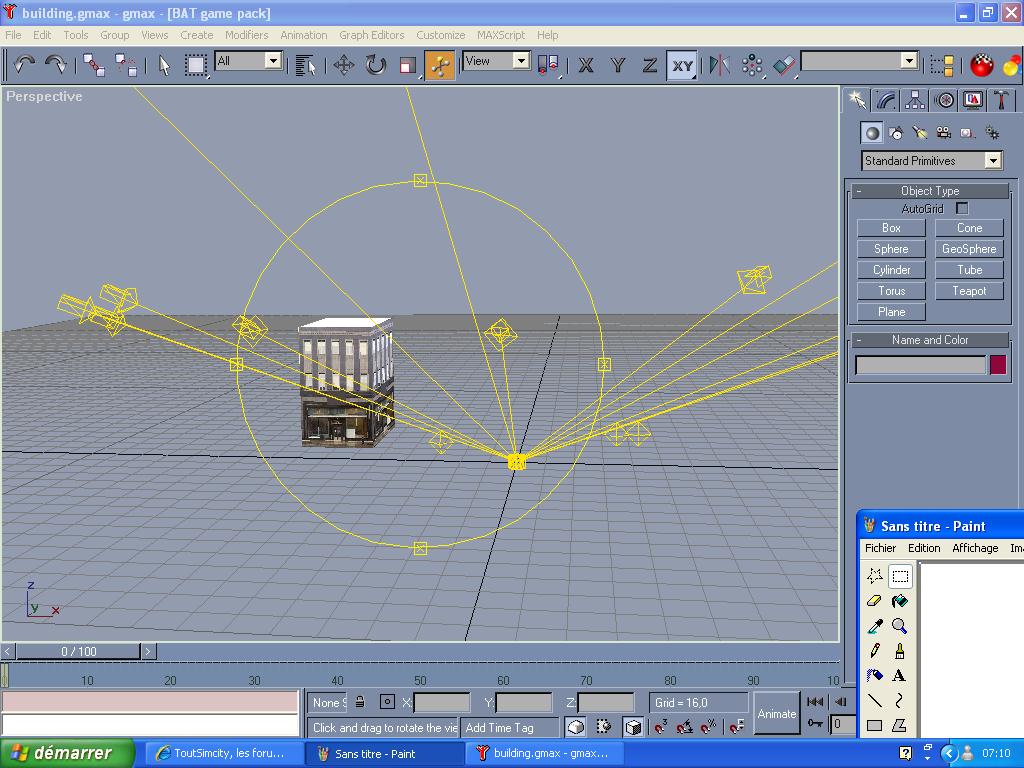Open the MAXScript menu
The height and width of the screenshot is (768, 1024).
(x=500, y=35)
